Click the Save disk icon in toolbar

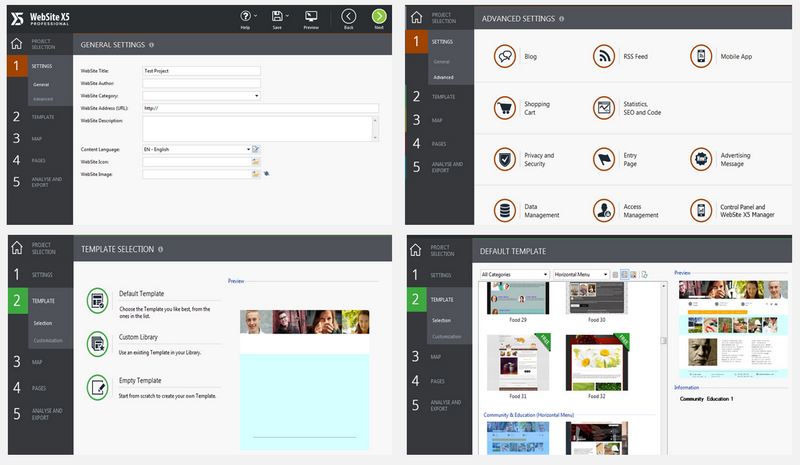(277, 16)
